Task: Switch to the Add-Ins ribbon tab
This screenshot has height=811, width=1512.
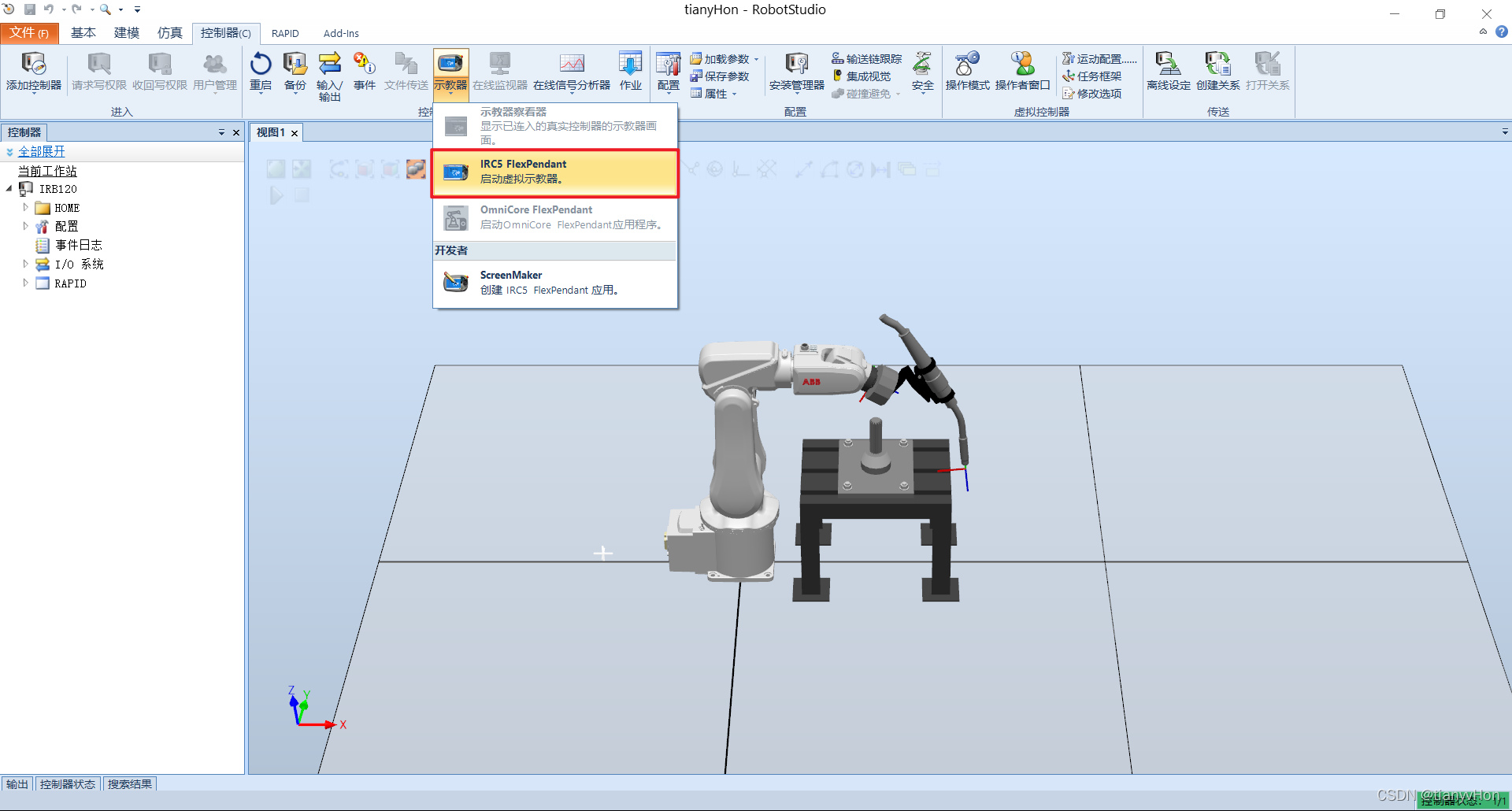Action: point(341,33)
